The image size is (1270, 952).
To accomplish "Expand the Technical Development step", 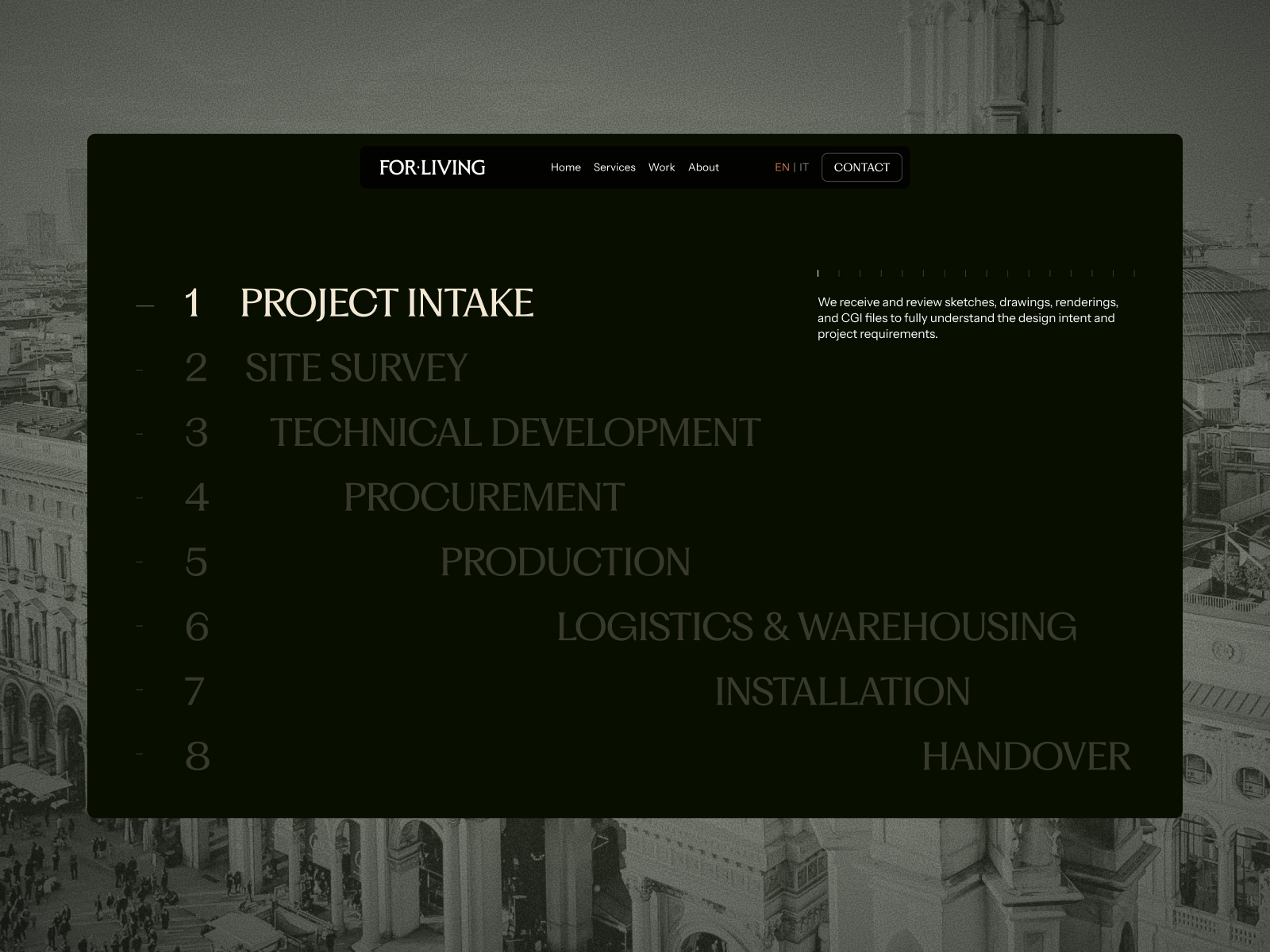I will pyautogui.click(x=515, y=433).
